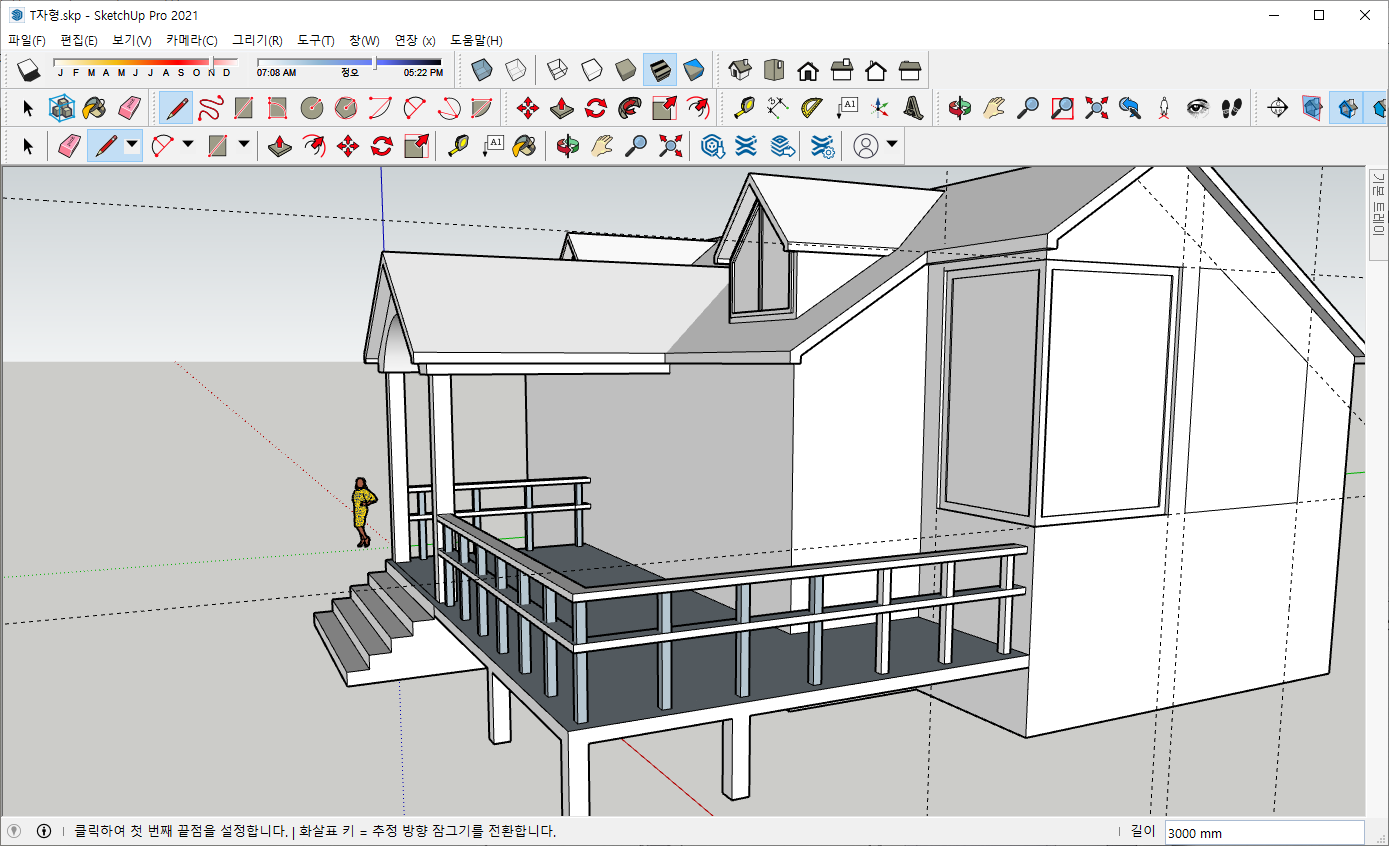Click the user account sign-in button
1389x846 pixels.
tap(866, 147)
